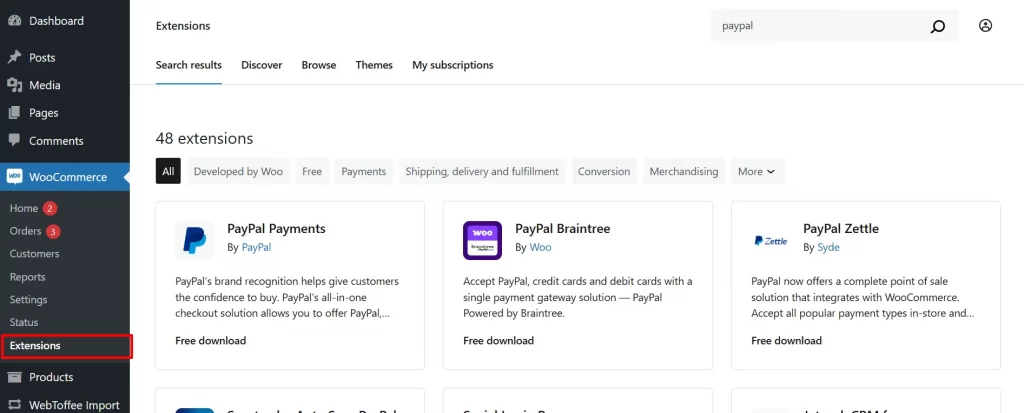Open Products in the sidebar
1024x413 pixels.
(51, 377)
